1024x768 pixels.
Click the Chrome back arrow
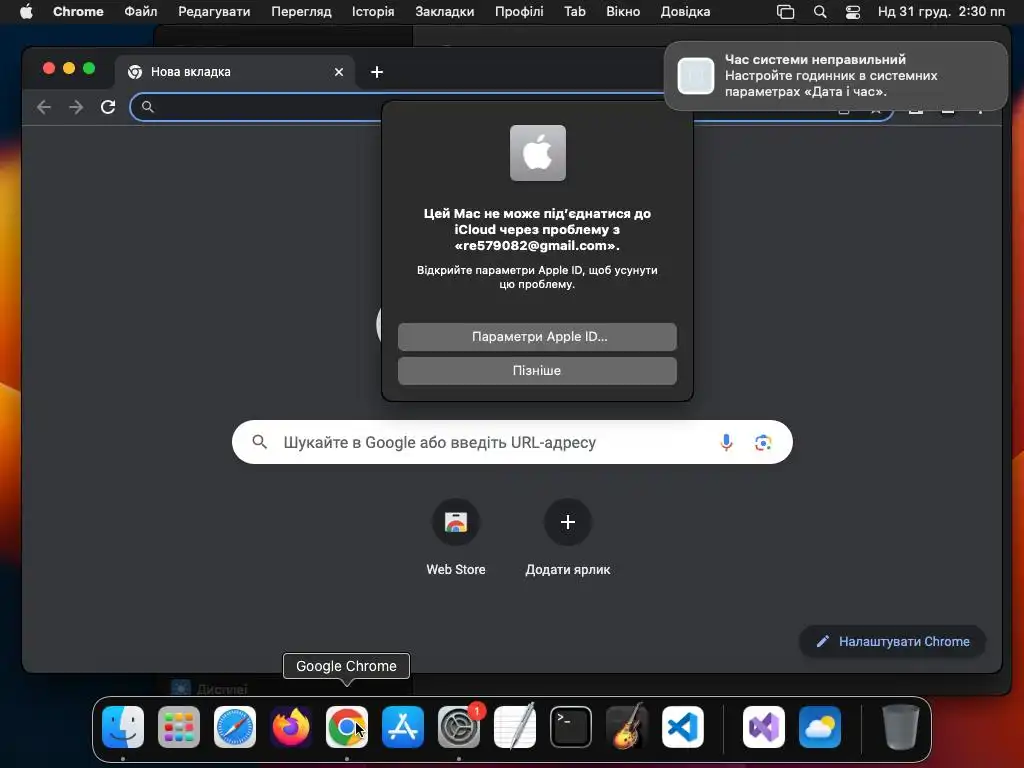[44, 107]
